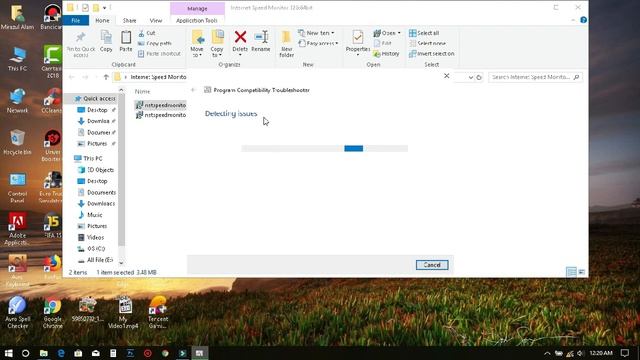Open Music folder in navigation pane

click(x=91, y=215)
